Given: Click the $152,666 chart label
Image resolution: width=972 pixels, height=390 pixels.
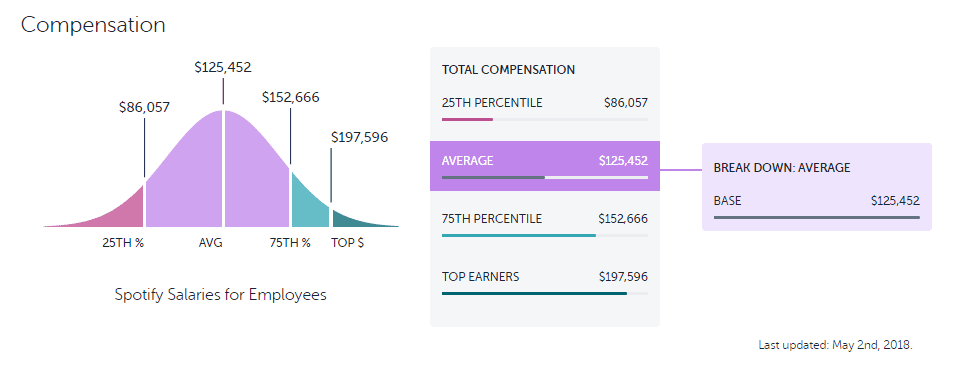Looking at the screenshot, I should (x=291, y=97).
